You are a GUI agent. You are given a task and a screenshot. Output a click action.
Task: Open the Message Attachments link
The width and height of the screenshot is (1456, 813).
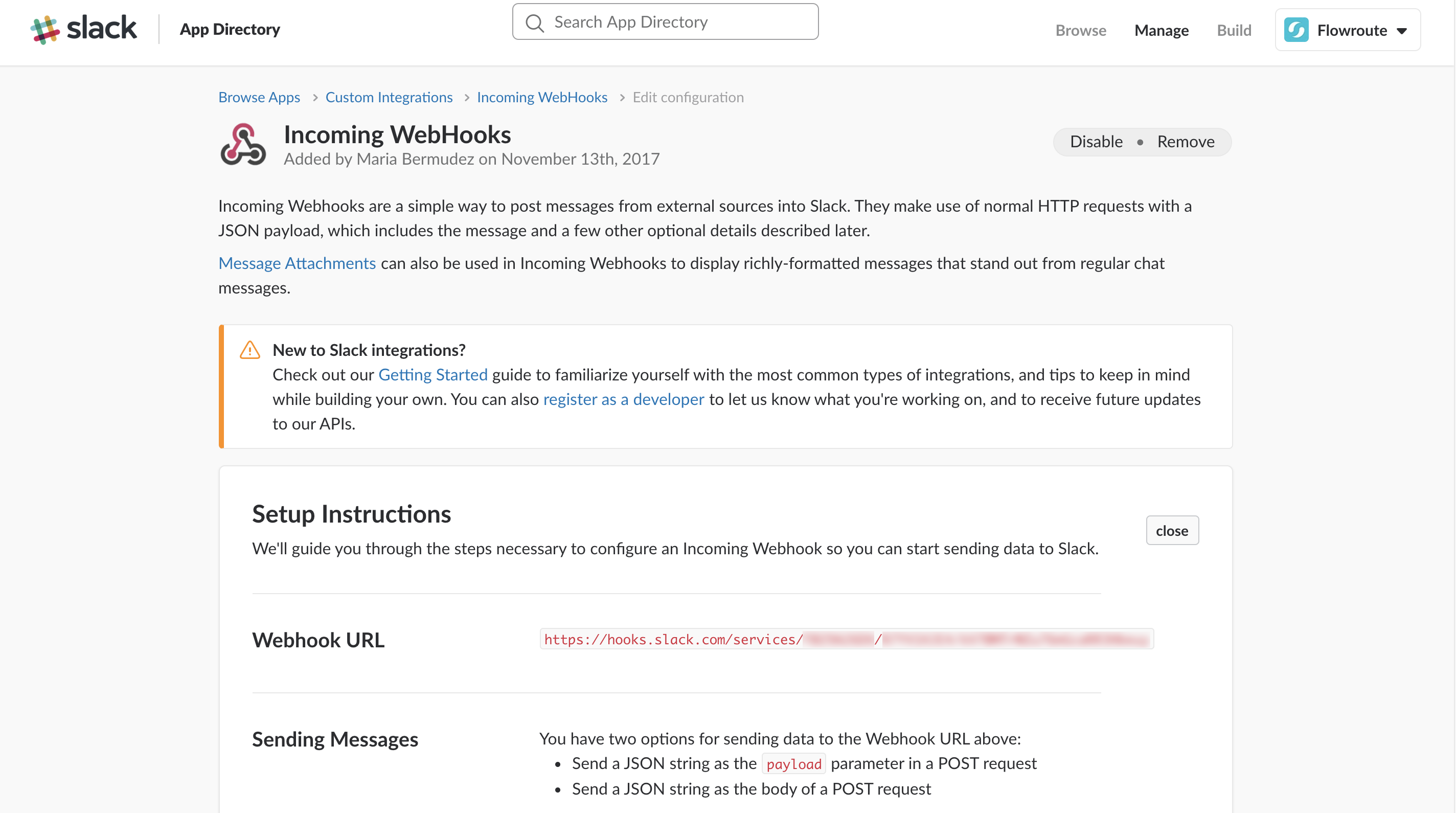pyautogui.click(x=297, y=263)
